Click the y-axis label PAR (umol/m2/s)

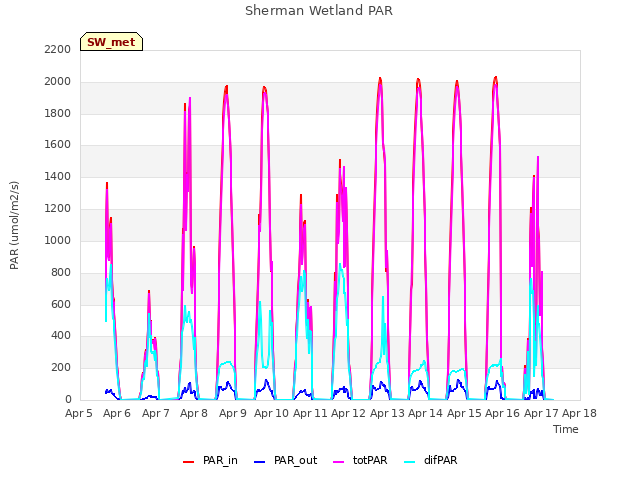click(14, 225)
